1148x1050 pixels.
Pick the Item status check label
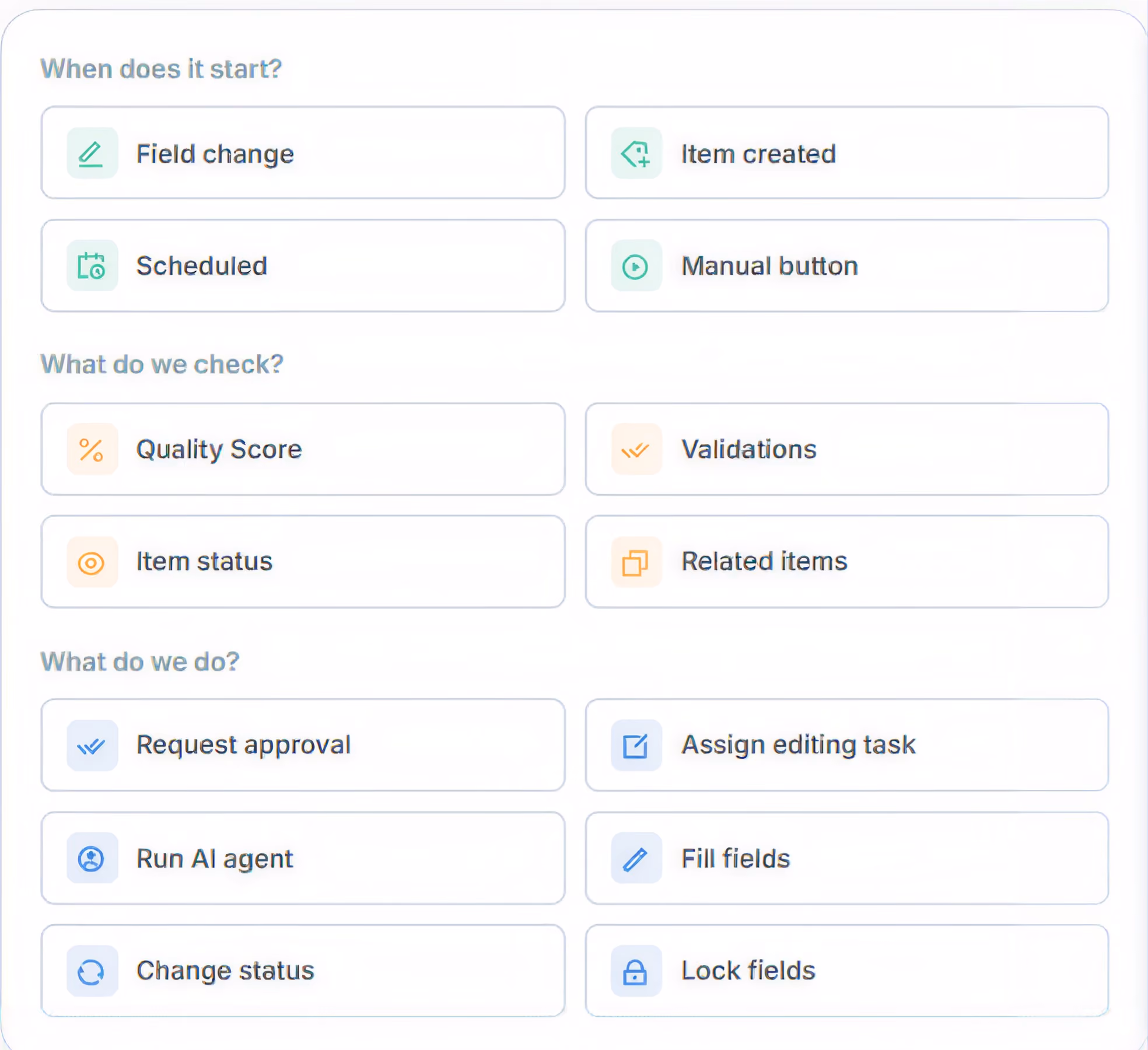204,561
